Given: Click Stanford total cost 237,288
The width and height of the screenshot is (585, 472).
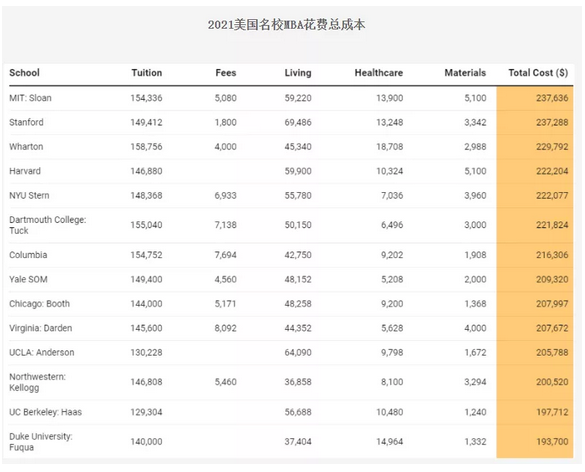Looking at the screenshot, I should click(x=552, y=122).
